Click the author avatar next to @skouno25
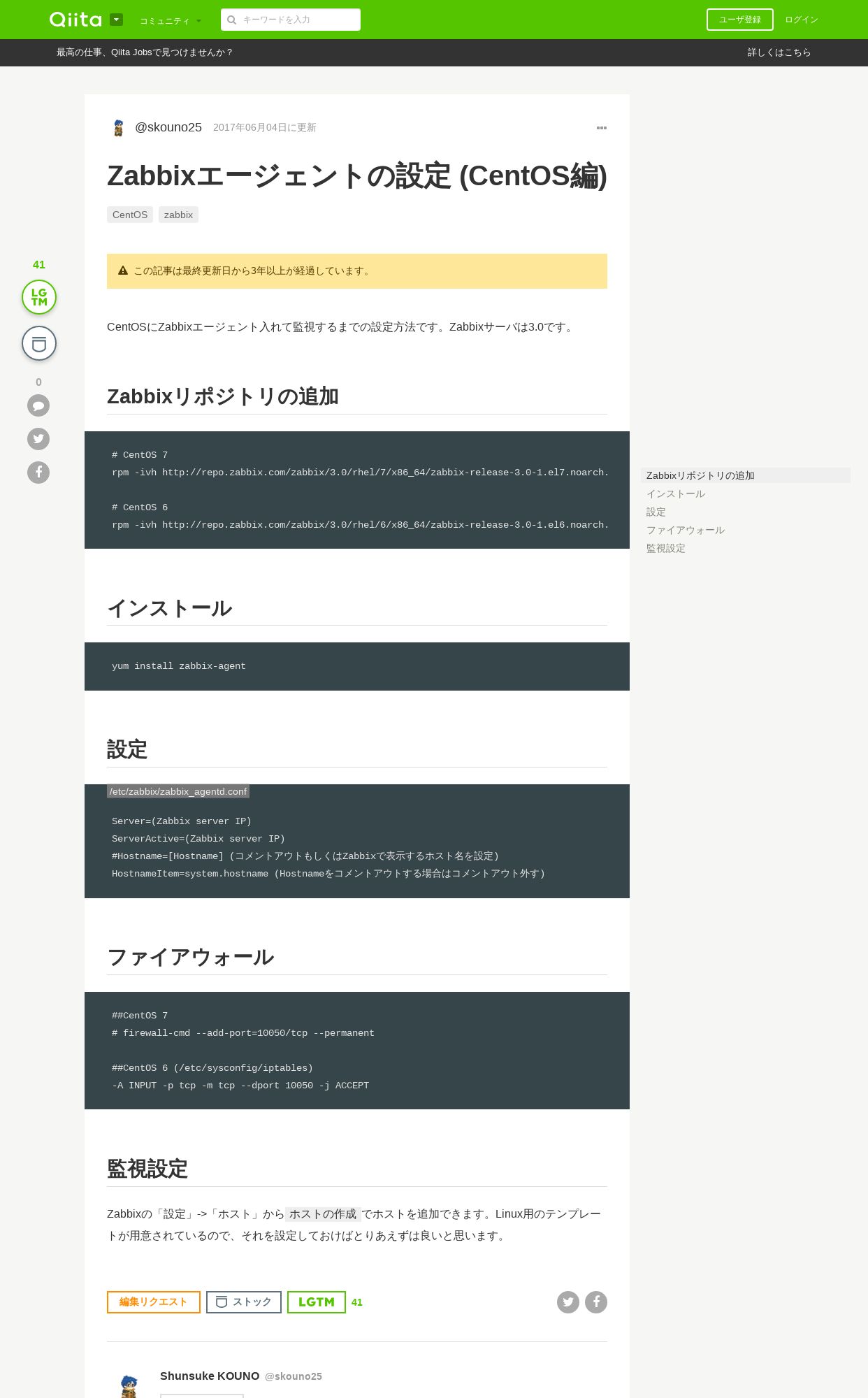 [x=118, y=127]
